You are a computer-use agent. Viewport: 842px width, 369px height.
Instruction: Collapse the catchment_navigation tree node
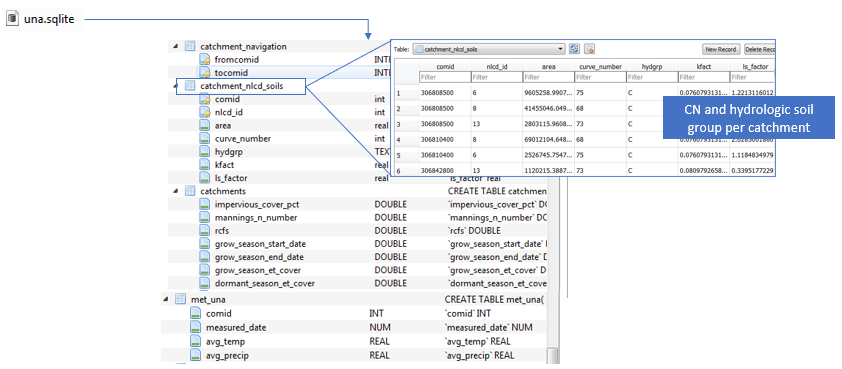coord(175,46)
